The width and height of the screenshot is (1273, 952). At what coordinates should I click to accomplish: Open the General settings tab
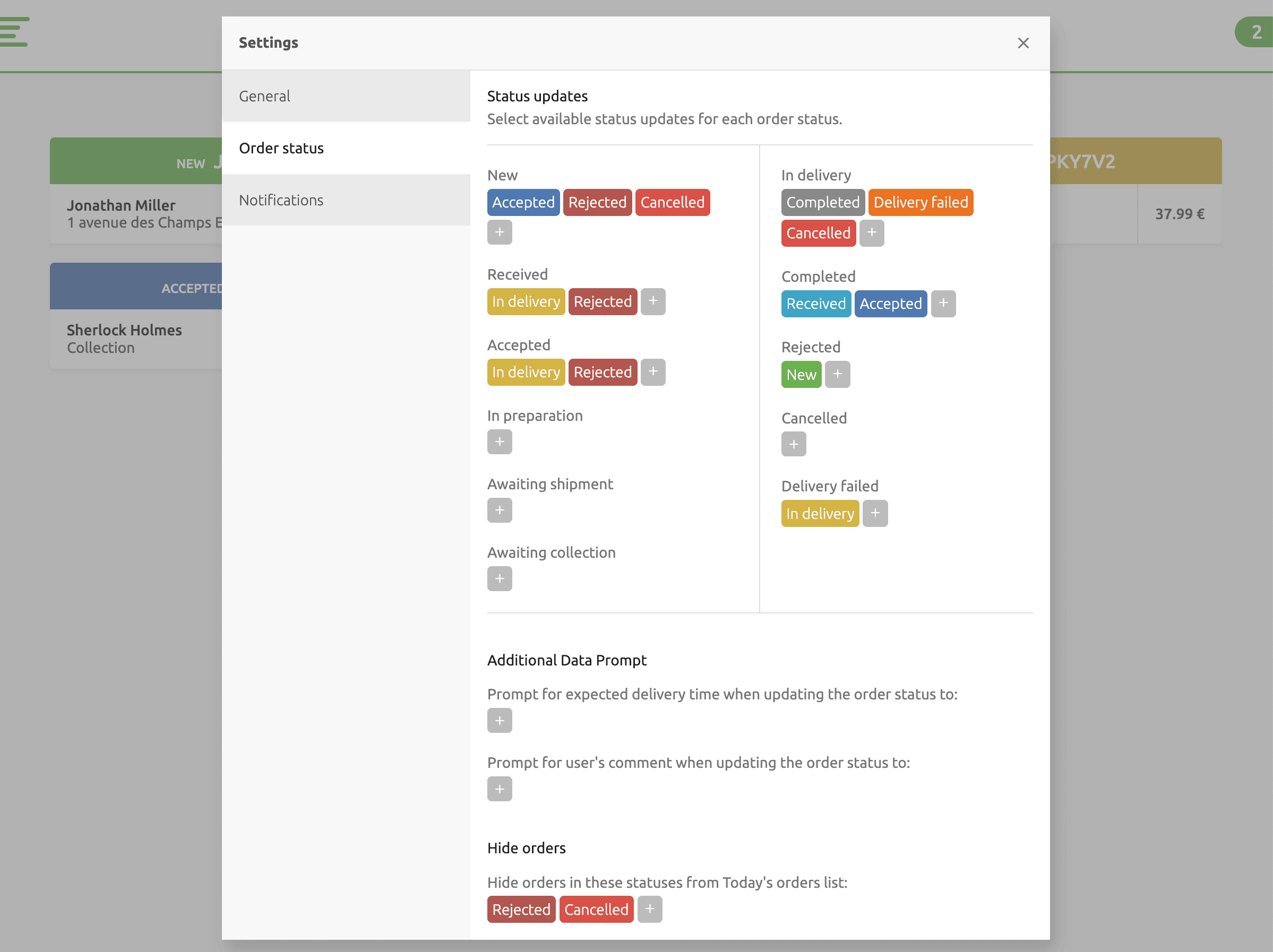pos(345,96)
